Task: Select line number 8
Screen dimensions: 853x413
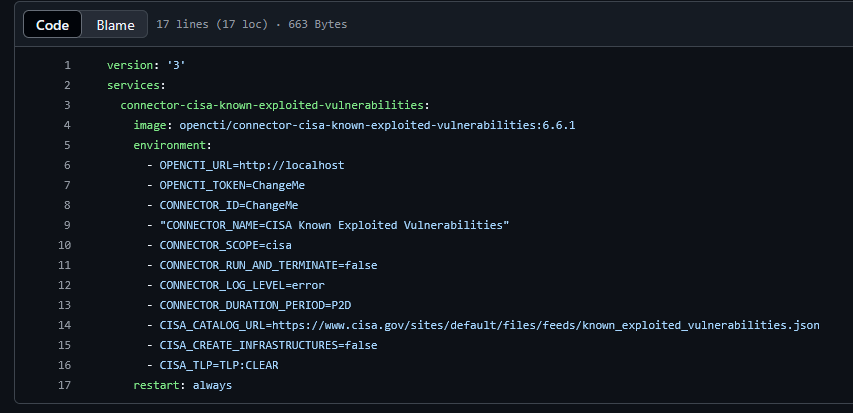Action: coord(67,205)
